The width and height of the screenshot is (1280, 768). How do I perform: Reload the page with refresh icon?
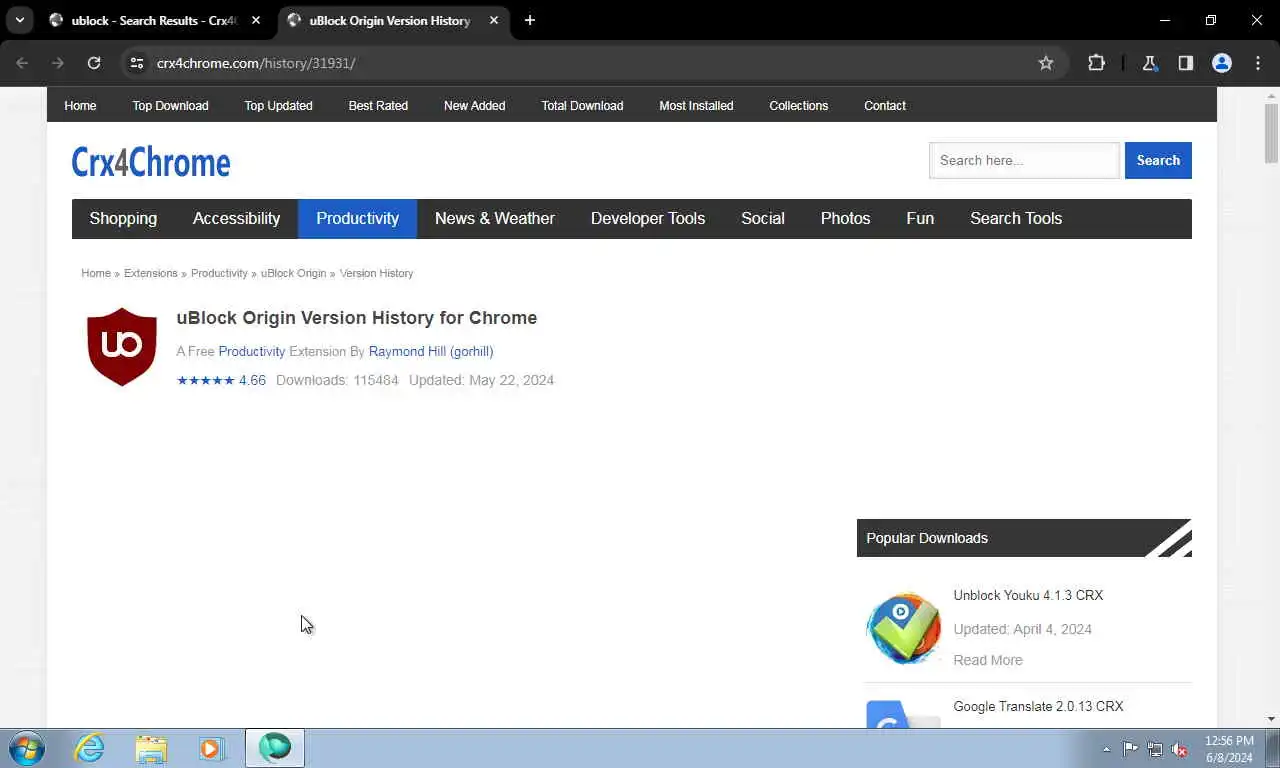pyautogui.click(x=94, y=63)
